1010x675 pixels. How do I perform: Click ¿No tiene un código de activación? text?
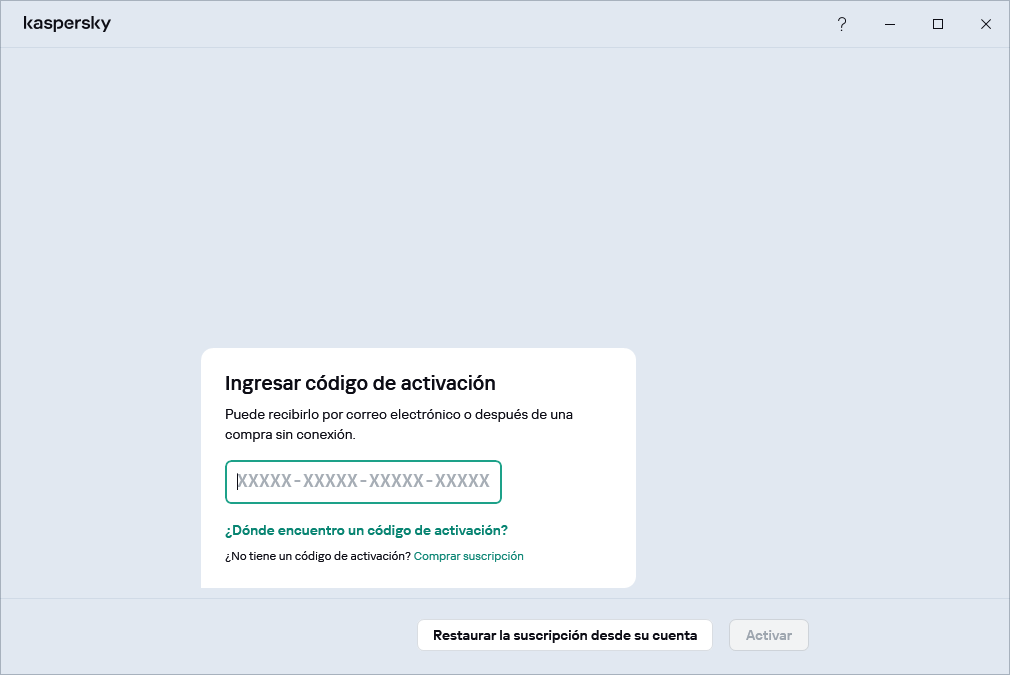316,556
